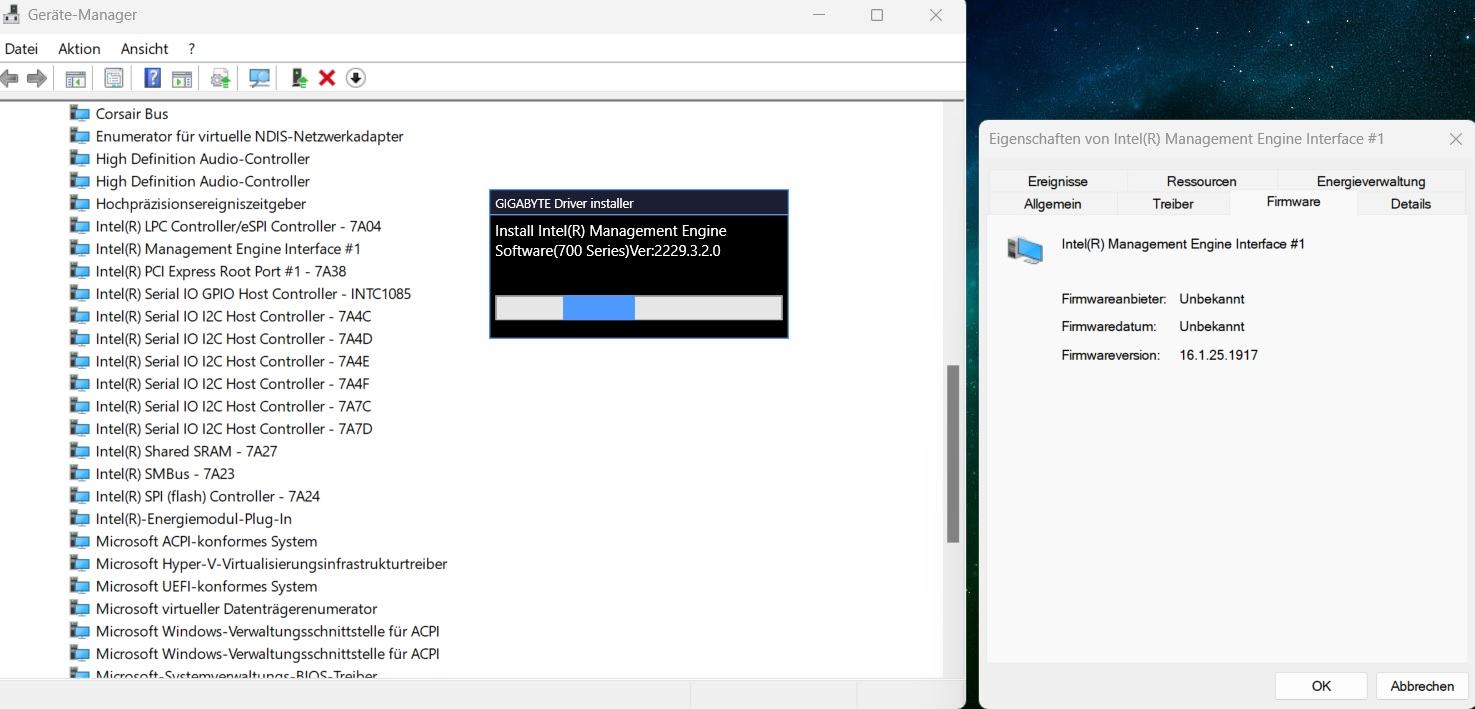Switch to the Ressourcen tab
This screenshot has width=1475, height=709.
[1201, 181]
